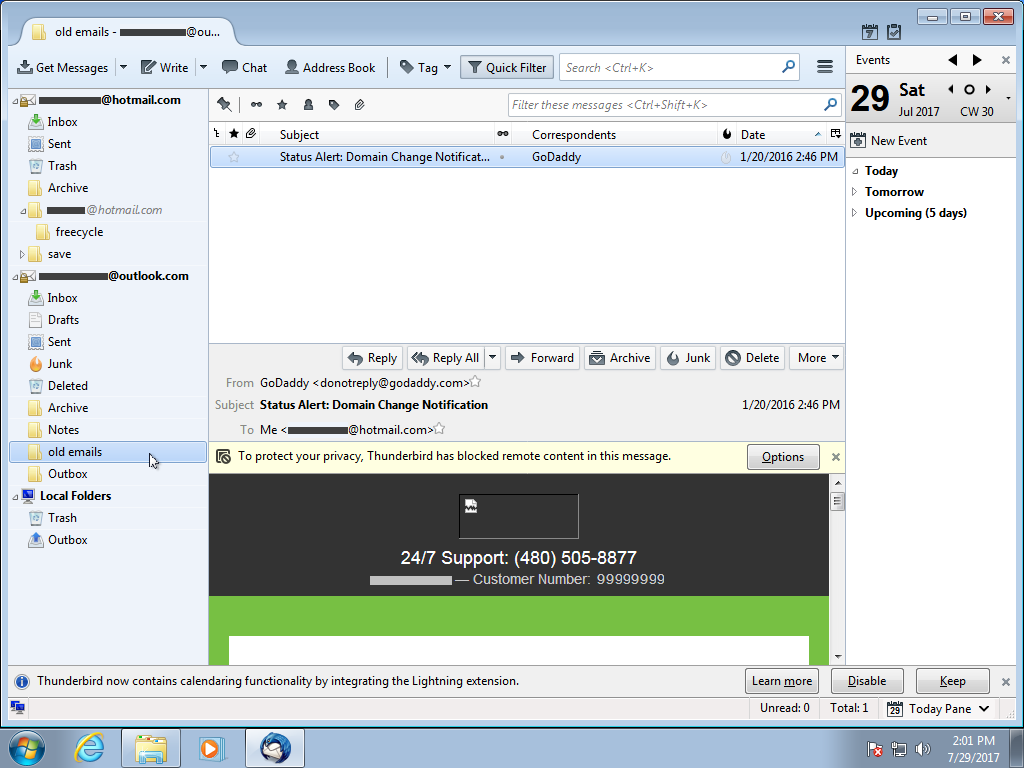Open the More actions dropdown
This screenshot has height=768, width=1024.
817,358
